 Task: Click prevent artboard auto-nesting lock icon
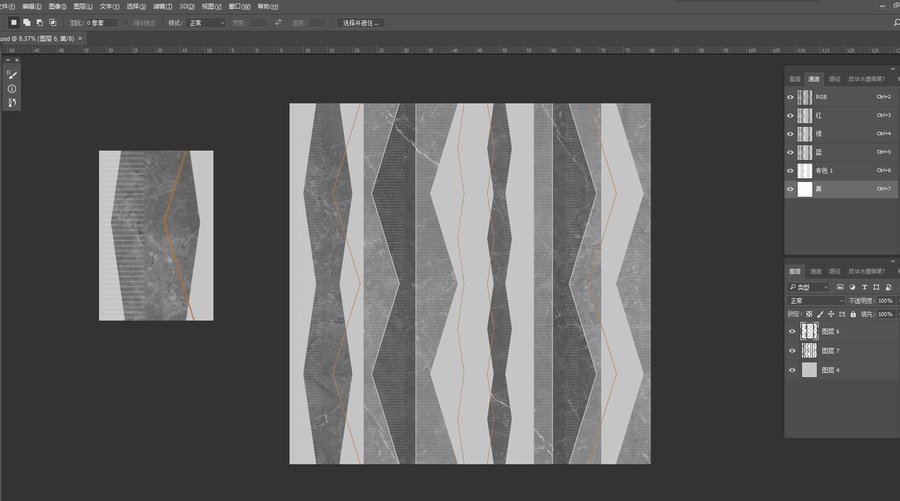click(842, 314)
